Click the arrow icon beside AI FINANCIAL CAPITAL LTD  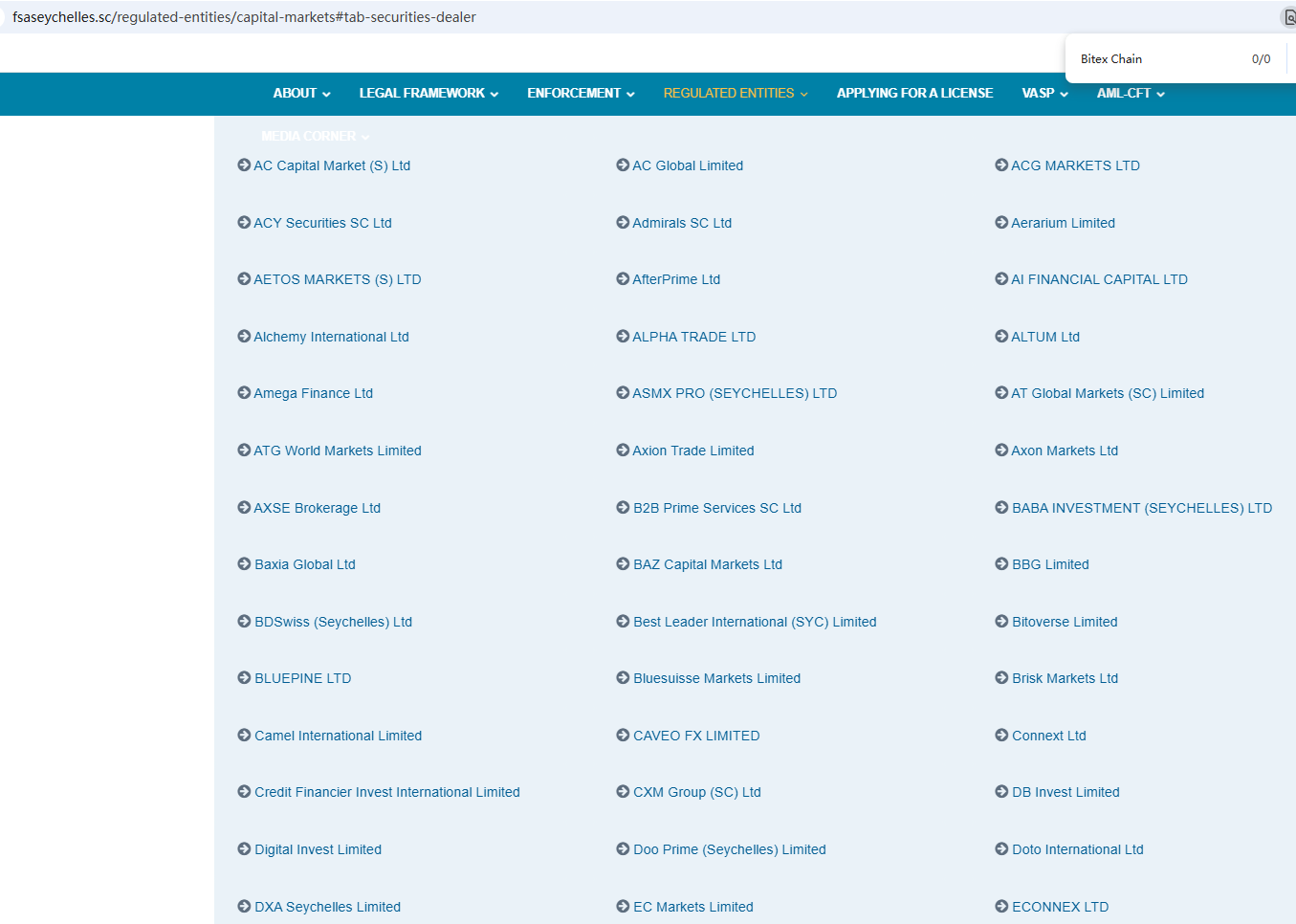coord(1001,279)
